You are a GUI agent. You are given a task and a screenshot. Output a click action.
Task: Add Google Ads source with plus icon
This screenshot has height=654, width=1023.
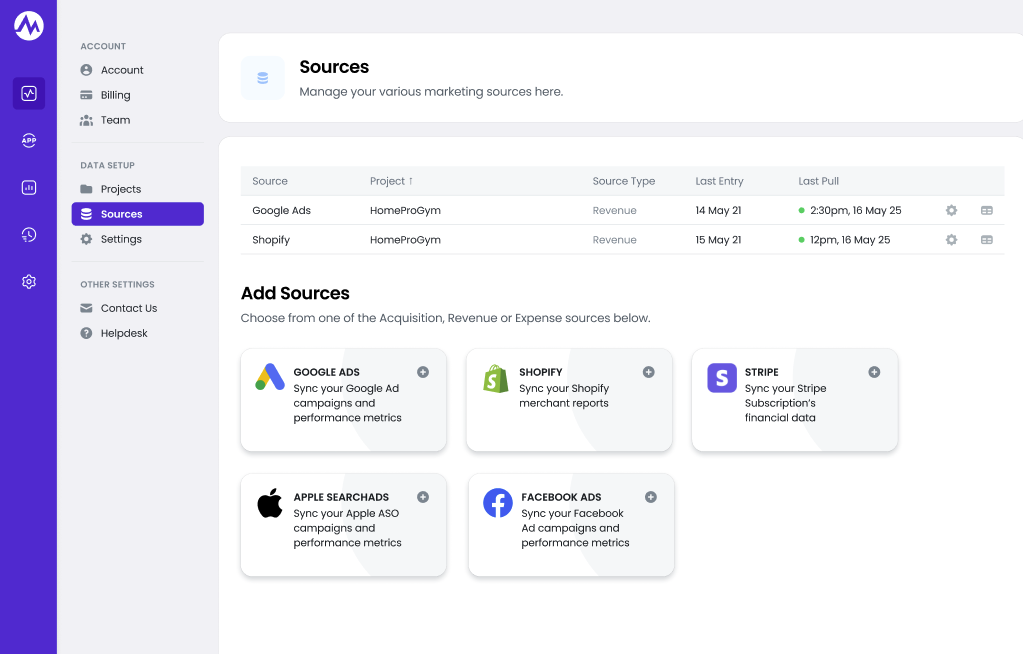423,372
